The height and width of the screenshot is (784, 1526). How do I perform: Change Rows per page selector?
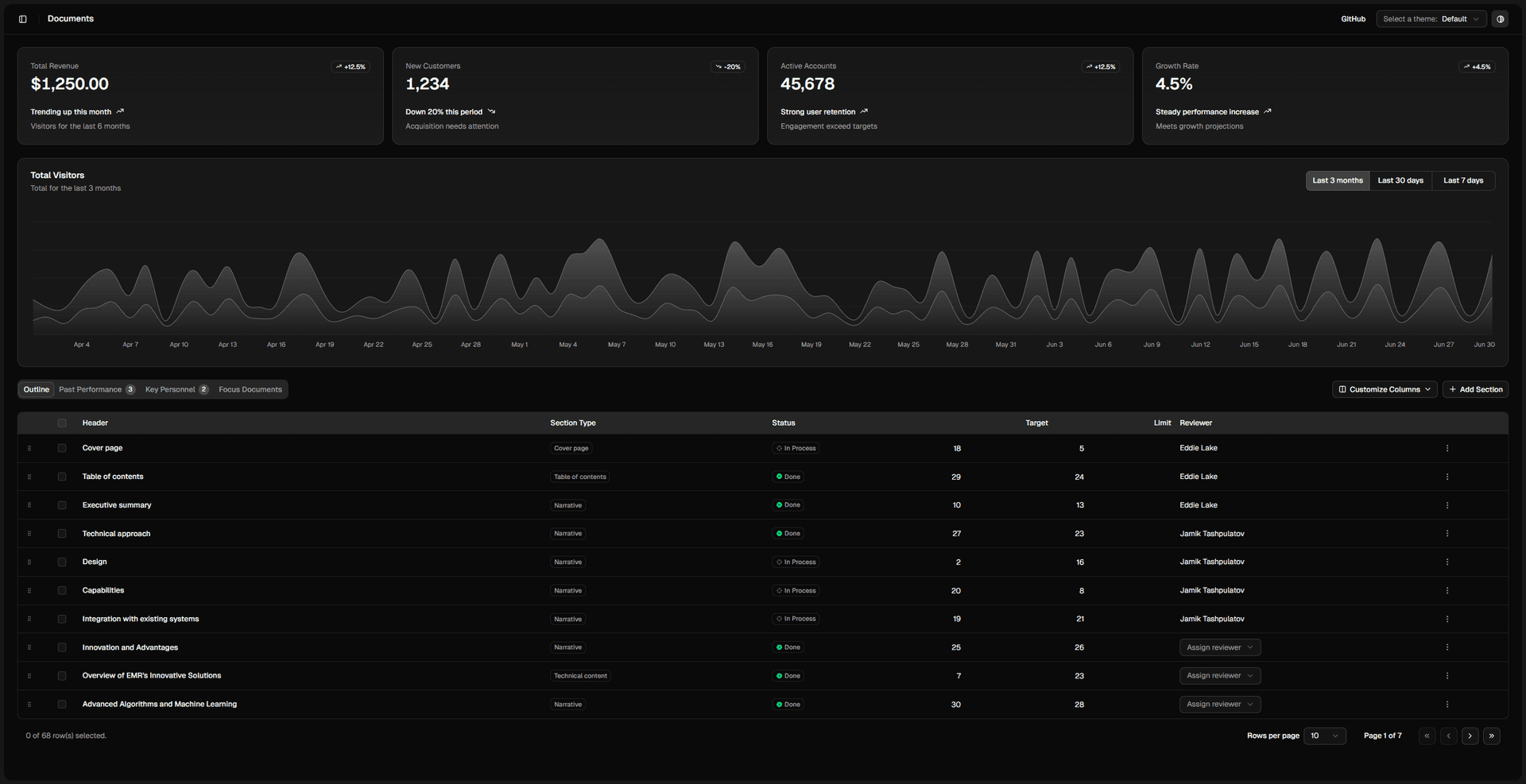[x=1325, y=736]
